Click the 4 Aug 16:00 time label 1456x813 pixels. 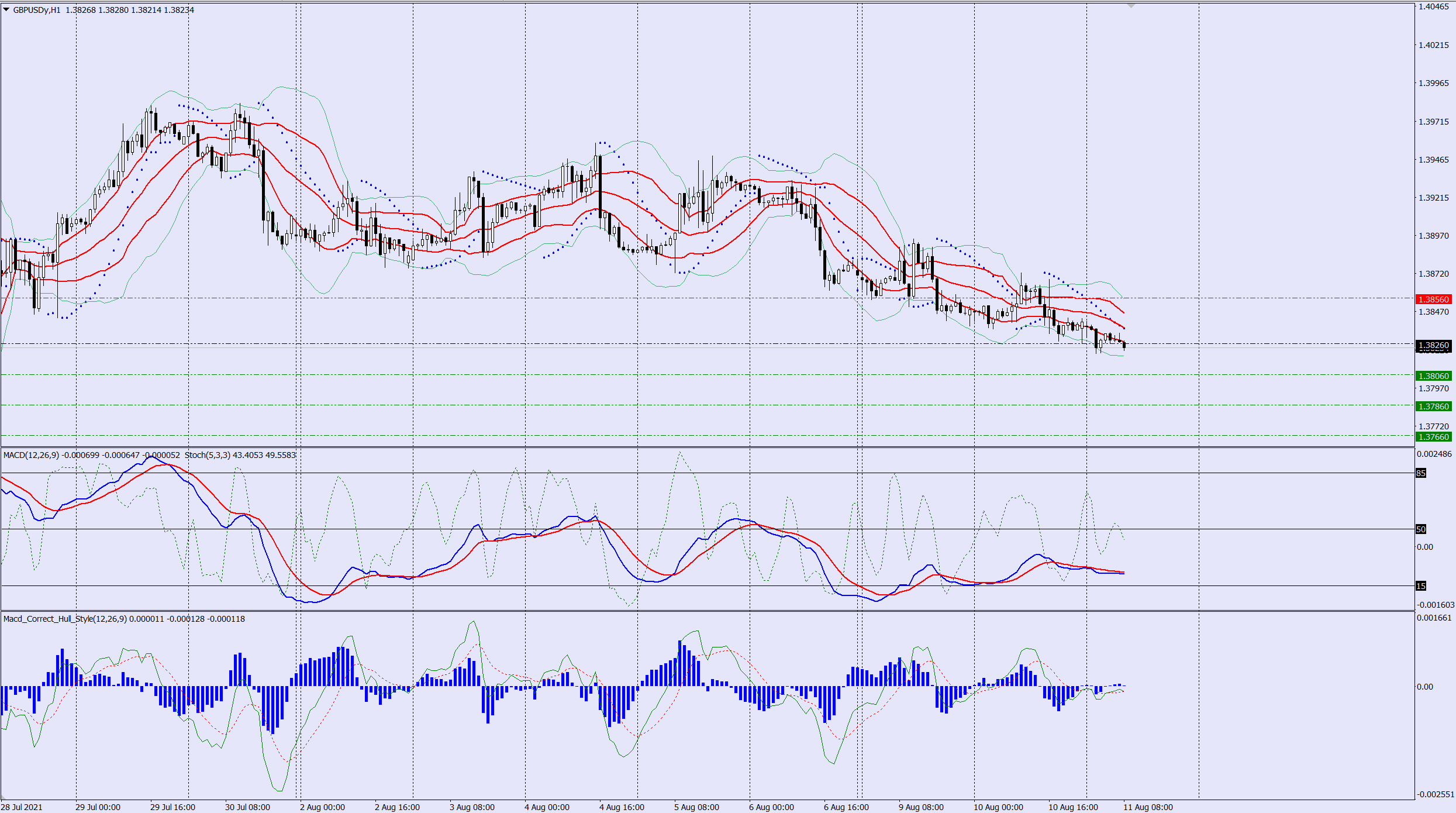pyautogui.click(x=622, y=807)
